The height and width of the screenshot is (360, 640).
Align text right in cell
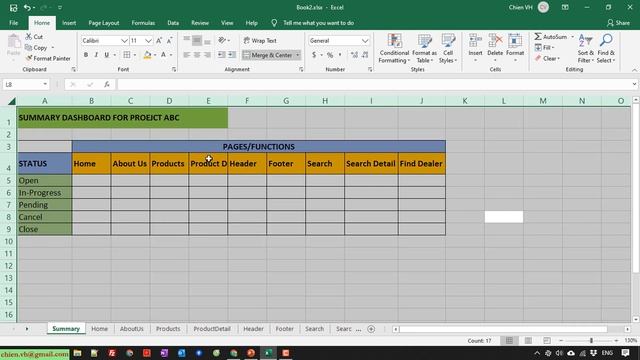click(x=207, y=55)
